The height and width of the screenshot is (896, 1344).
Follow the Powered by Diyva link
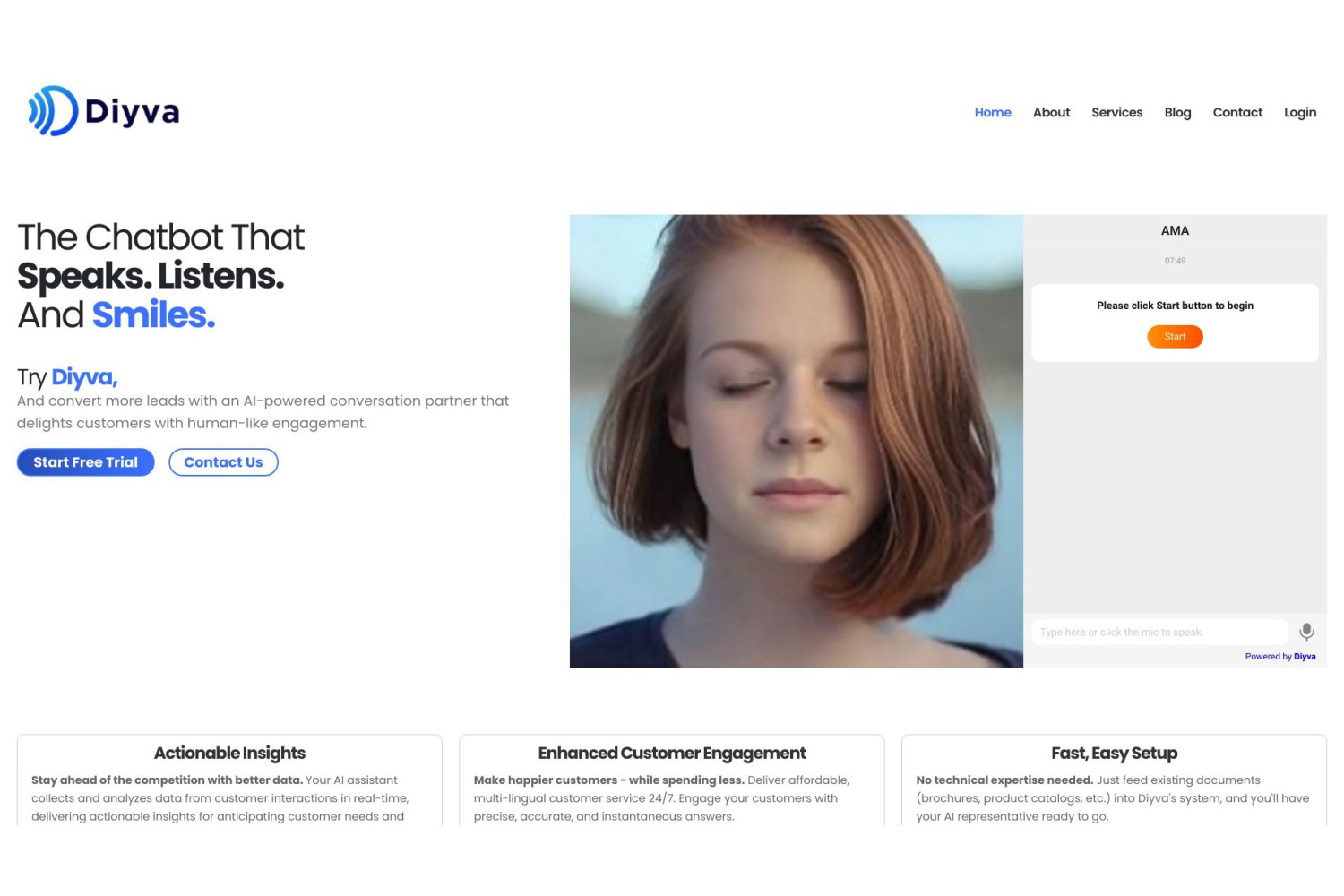[x=1280, y=657]
